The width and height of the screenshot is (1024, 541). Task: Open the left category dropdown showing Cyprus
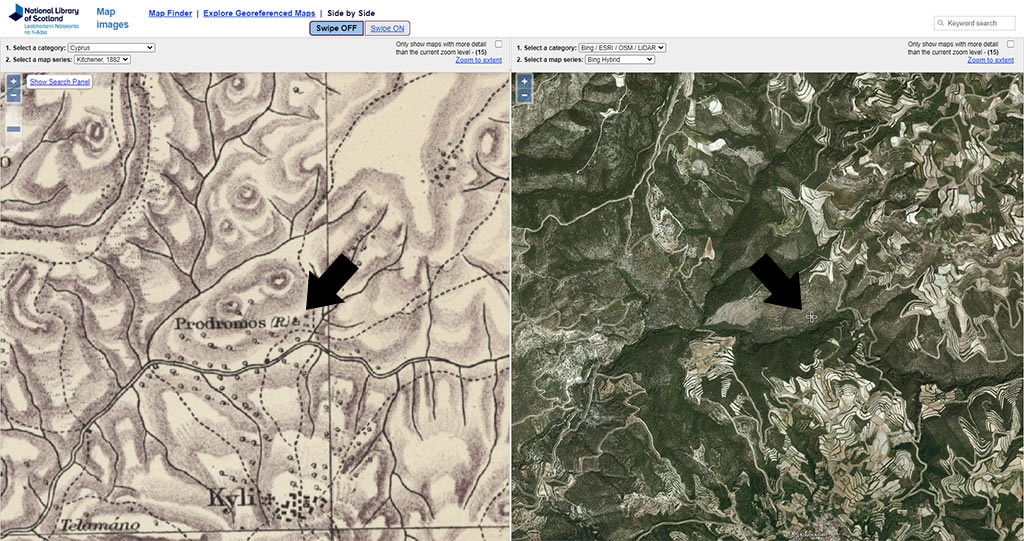pyautogui.click(x=112, y=48)
